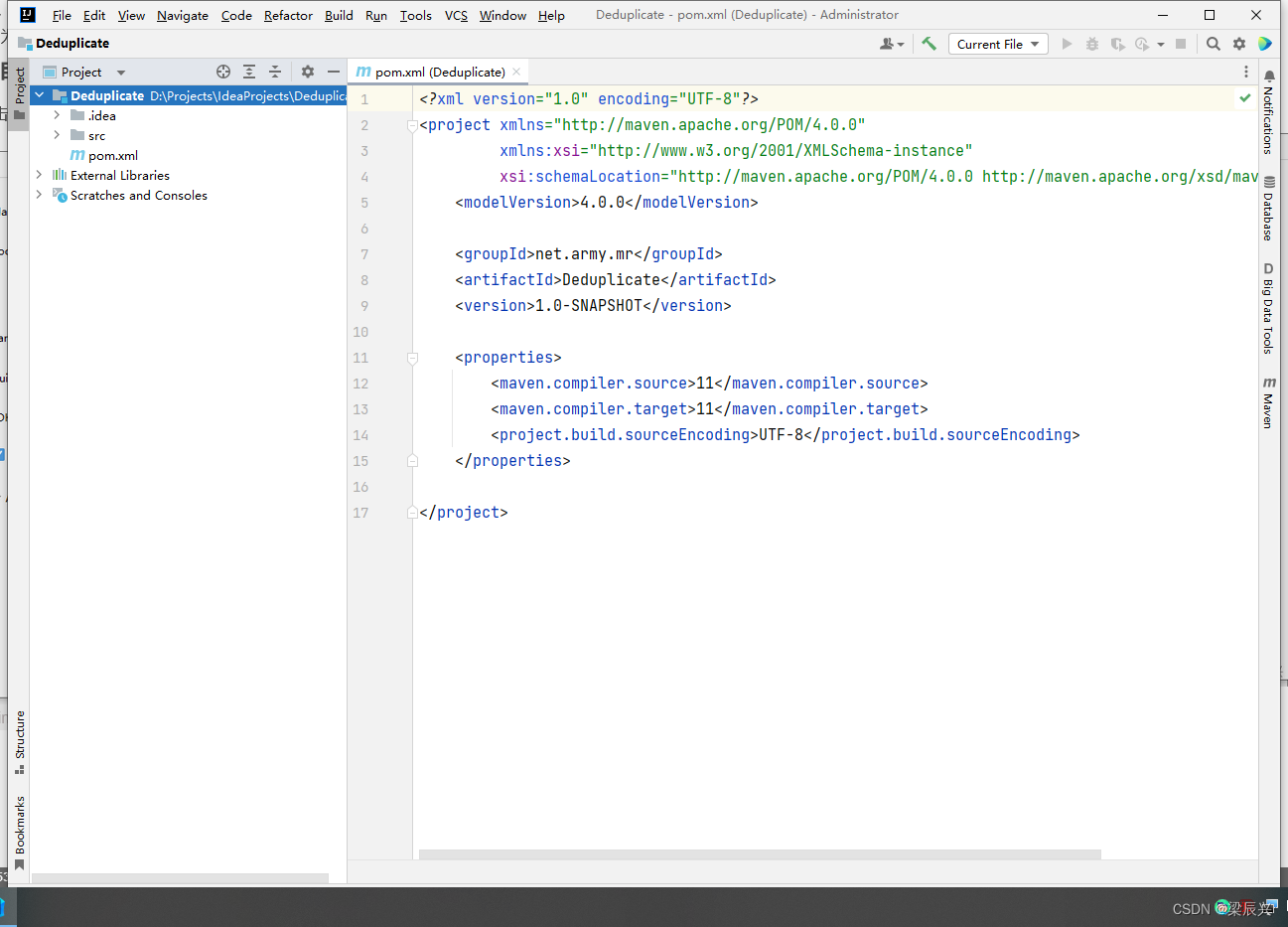Toggle the Bookmarks tool window tab

[19, 833]
